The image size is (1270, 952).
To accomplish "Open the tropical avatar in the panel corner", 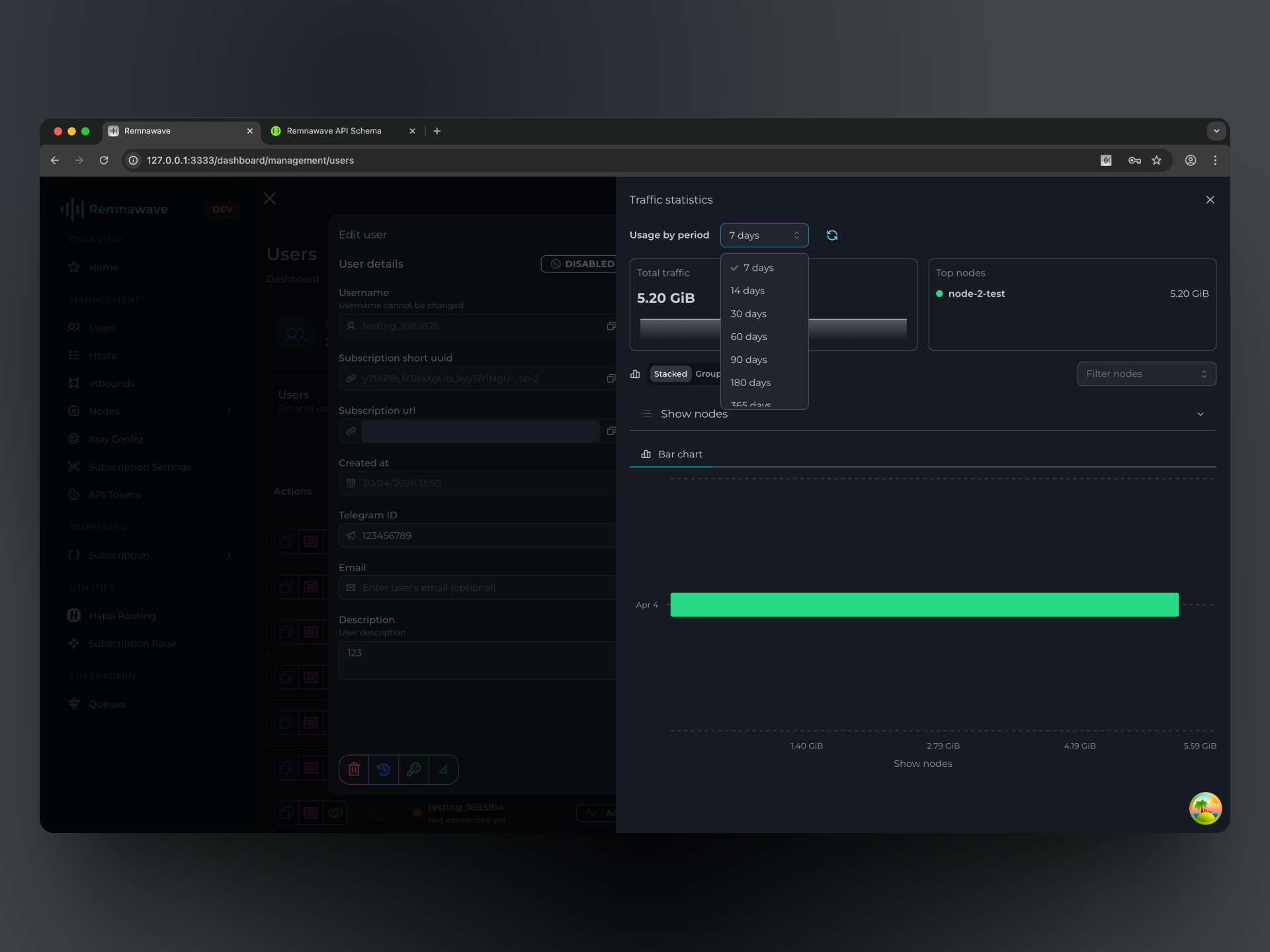I will point(1205,809).
